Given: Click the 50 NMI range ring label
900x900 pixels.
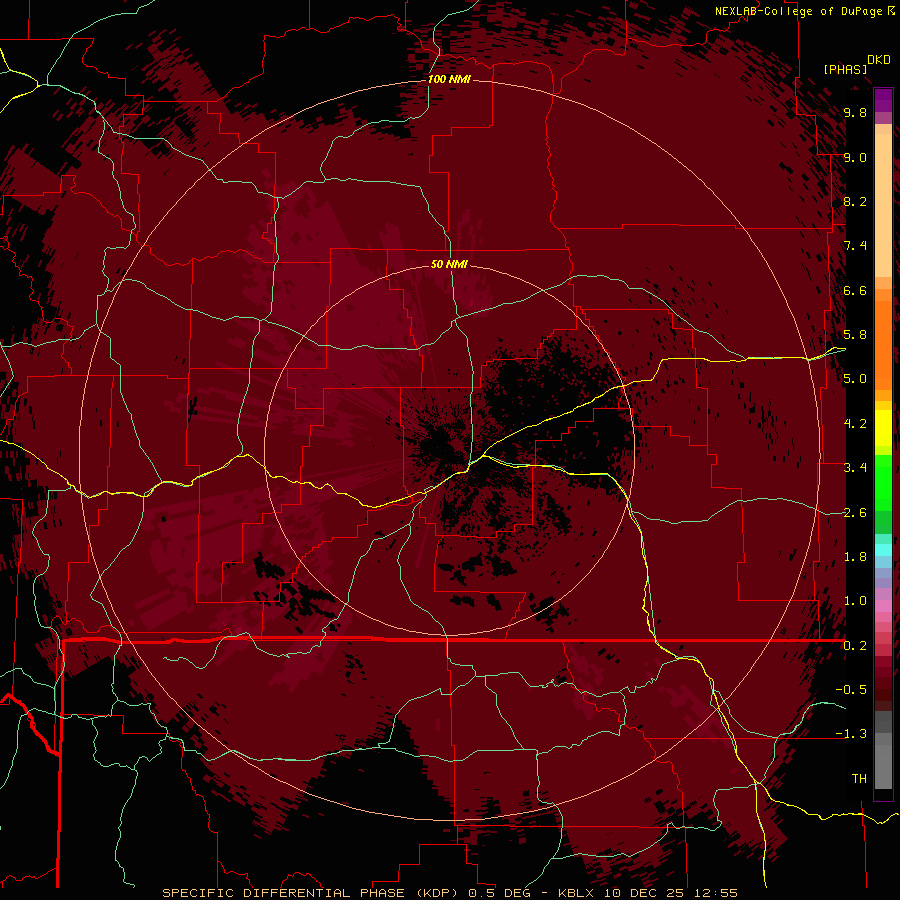Looking at the screenshot, I should click(449, 264).
